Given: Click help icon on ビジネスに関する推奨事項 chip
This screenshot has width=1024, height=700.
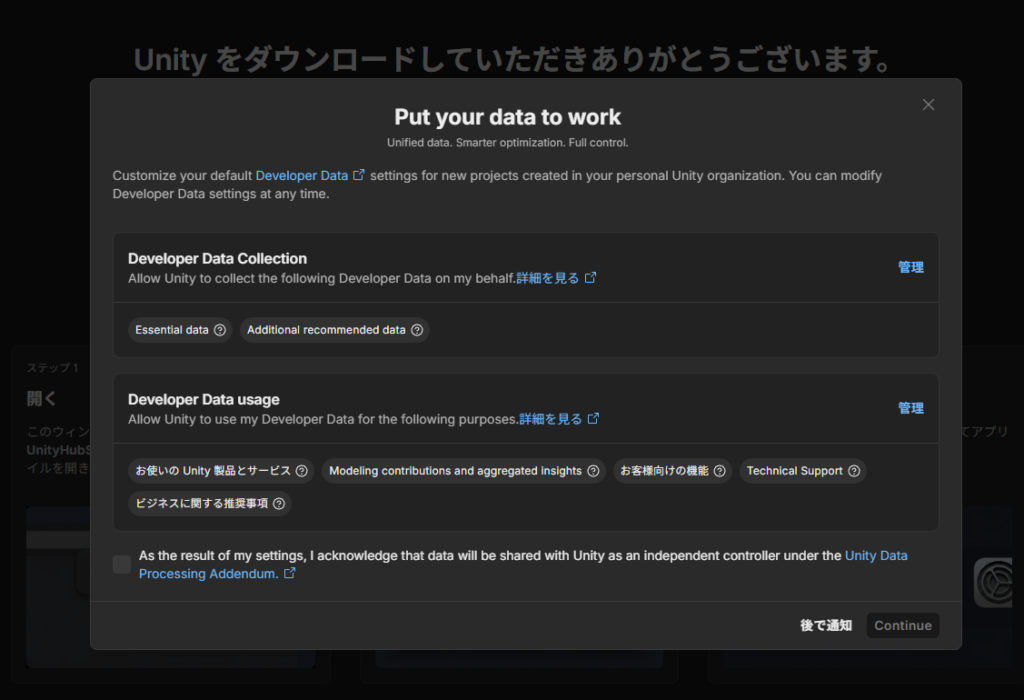Looking at the screenshot, I should coord(279,504).
